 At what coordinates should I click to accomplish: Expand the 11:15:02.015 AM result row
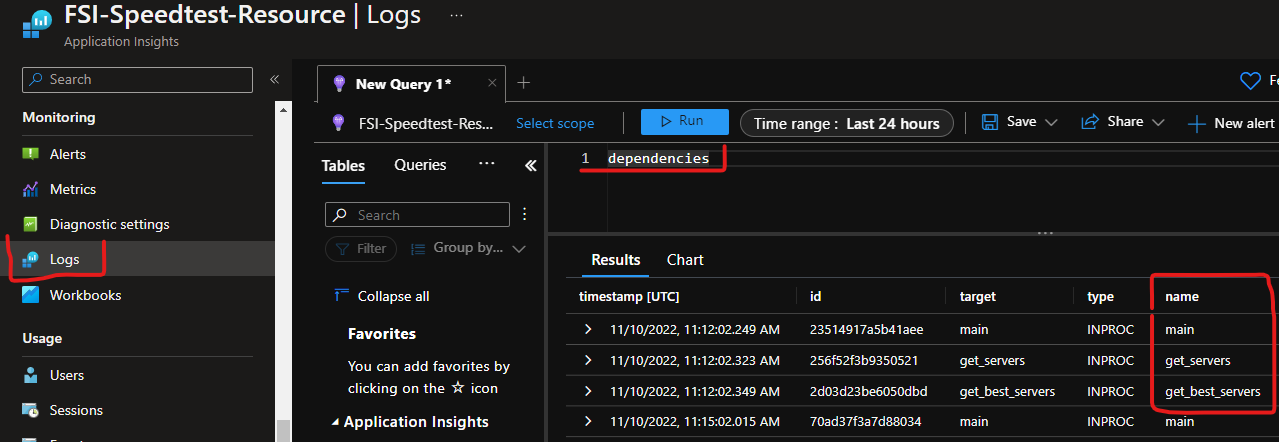click(588, 422)
